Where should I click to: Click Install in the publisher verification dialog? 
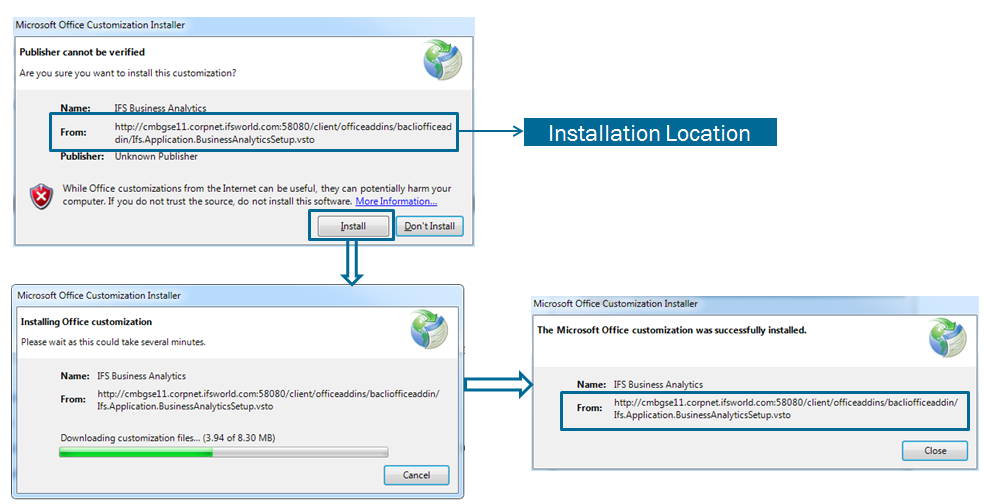click(353, 226)
